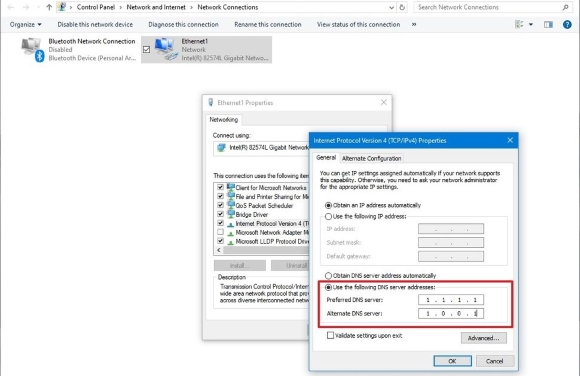Uncheck QoS Packet Scheduler checkbox
The height and width of the screenshot is (376, 580).
(x=220, y=205)
